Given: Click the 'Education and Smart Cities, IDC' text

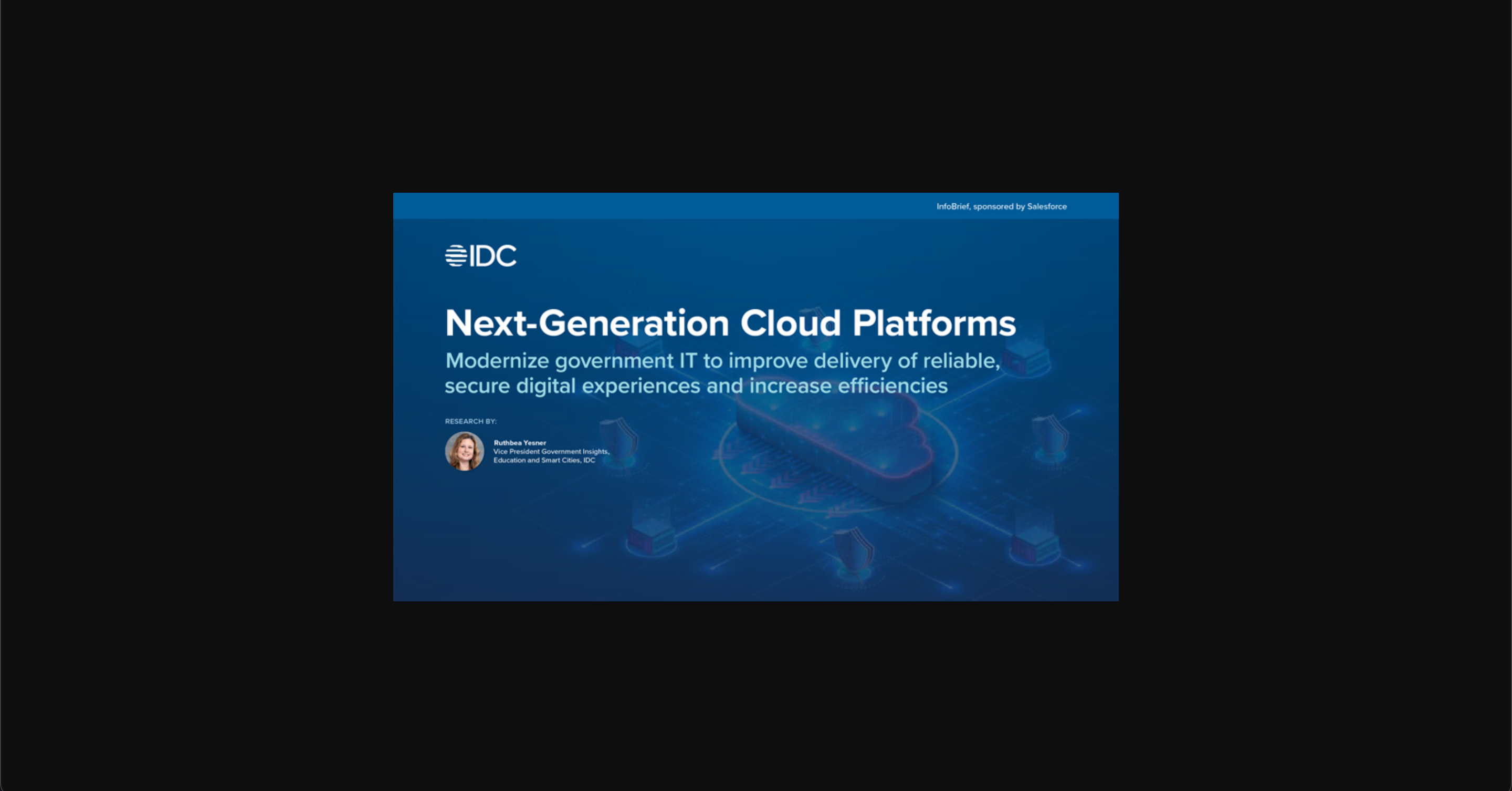Looking at the screenshot, I should pos(544,461).
